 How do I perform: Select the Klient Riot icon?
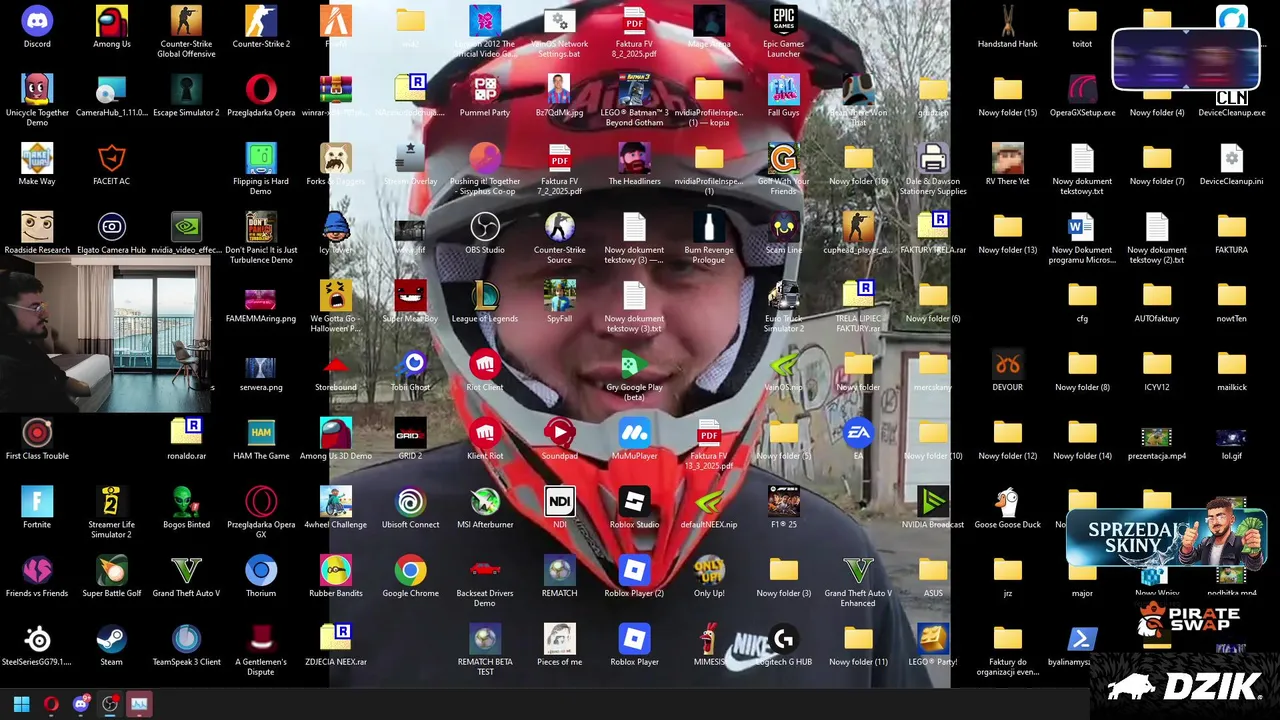[x=485, y=439]
